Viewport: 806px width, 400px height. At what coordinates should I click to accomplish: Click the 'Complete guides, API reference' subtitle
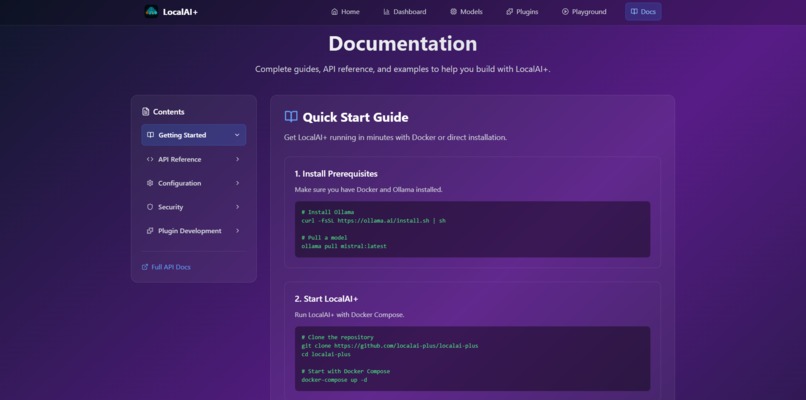point(403,69)
